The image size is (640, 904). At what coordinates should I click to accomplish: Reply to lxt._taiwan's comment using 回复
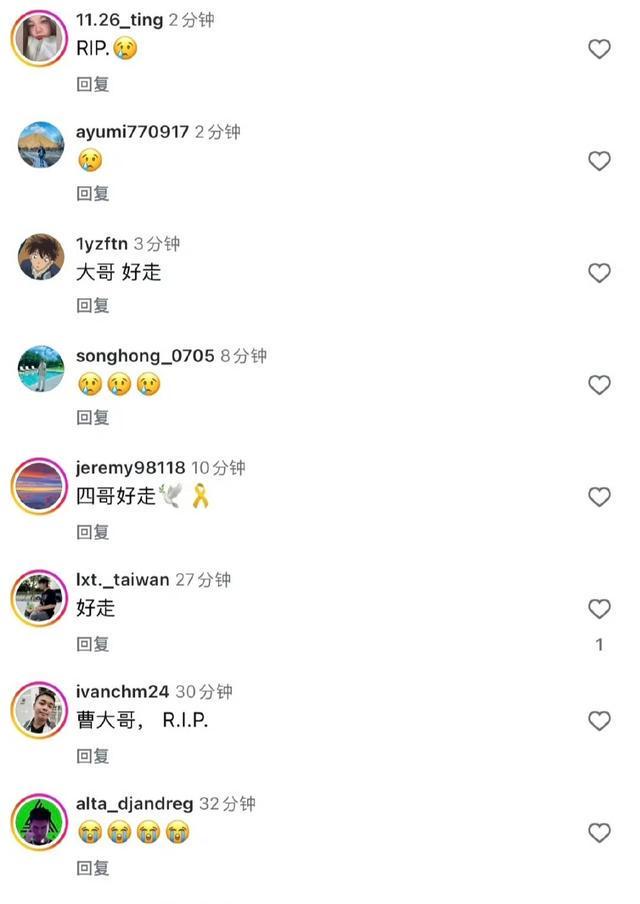[x=91, y=642]
